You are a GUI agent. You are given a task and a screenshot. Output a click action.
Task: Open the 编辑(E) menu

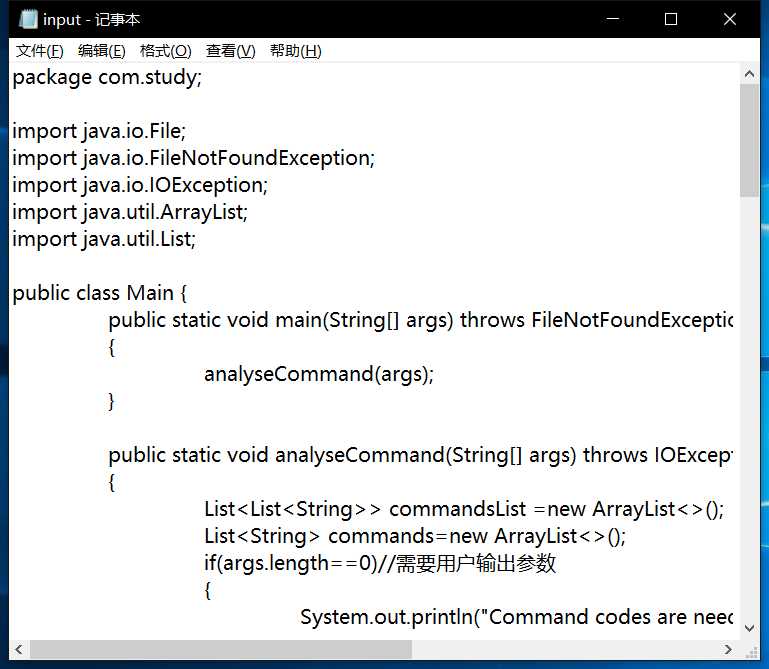point(102,51)
